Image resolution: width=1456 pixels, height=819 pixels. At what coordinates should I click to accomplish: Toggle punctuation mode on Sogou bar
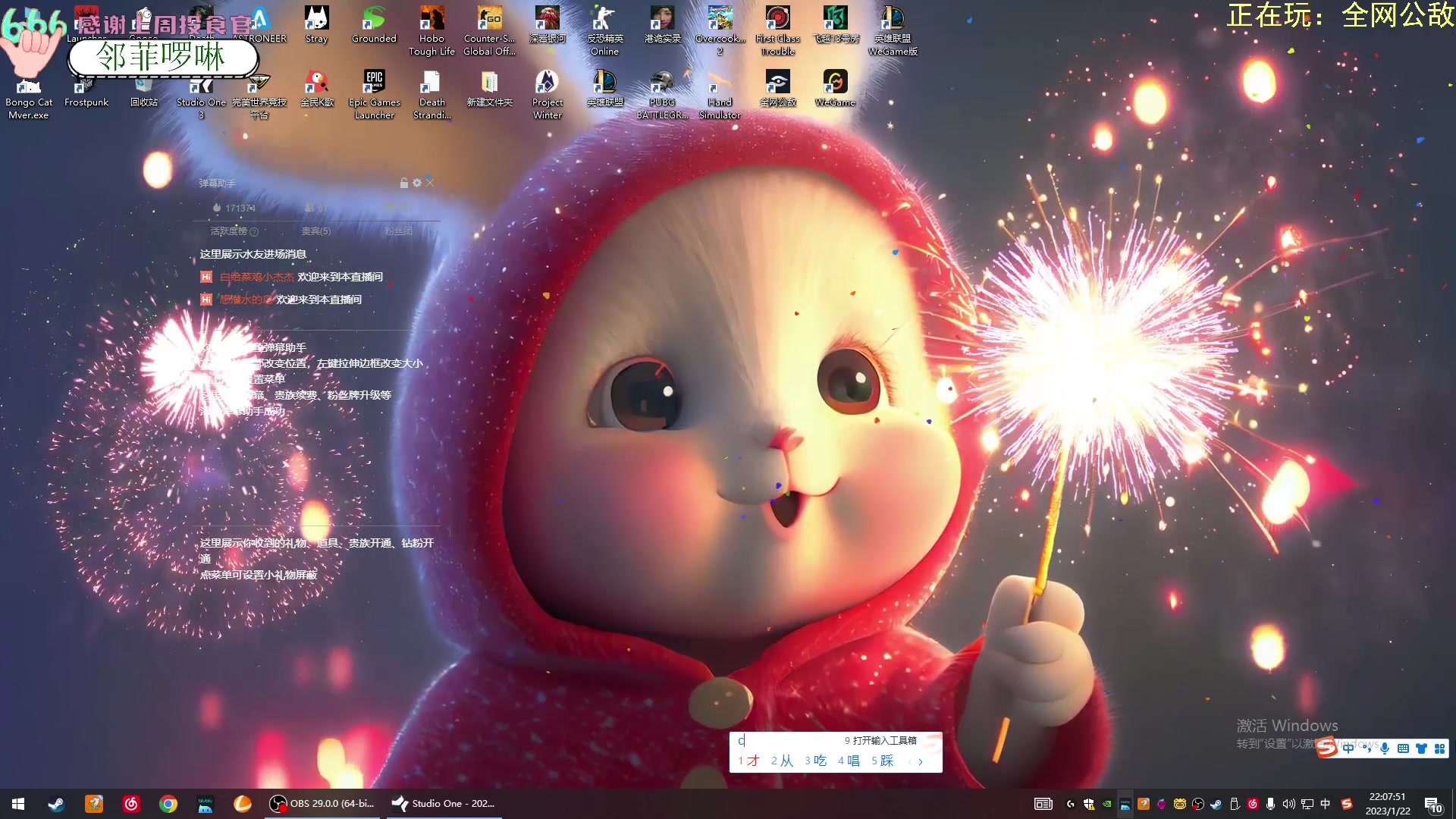point(1367,748)
